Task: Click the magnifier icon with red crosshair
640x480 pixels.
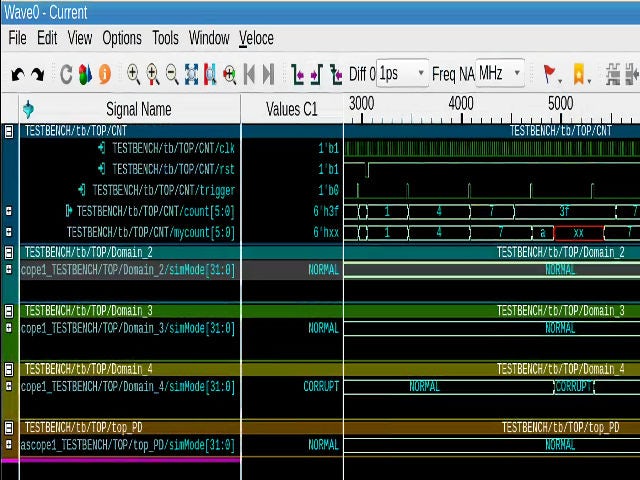Action: 229,75
